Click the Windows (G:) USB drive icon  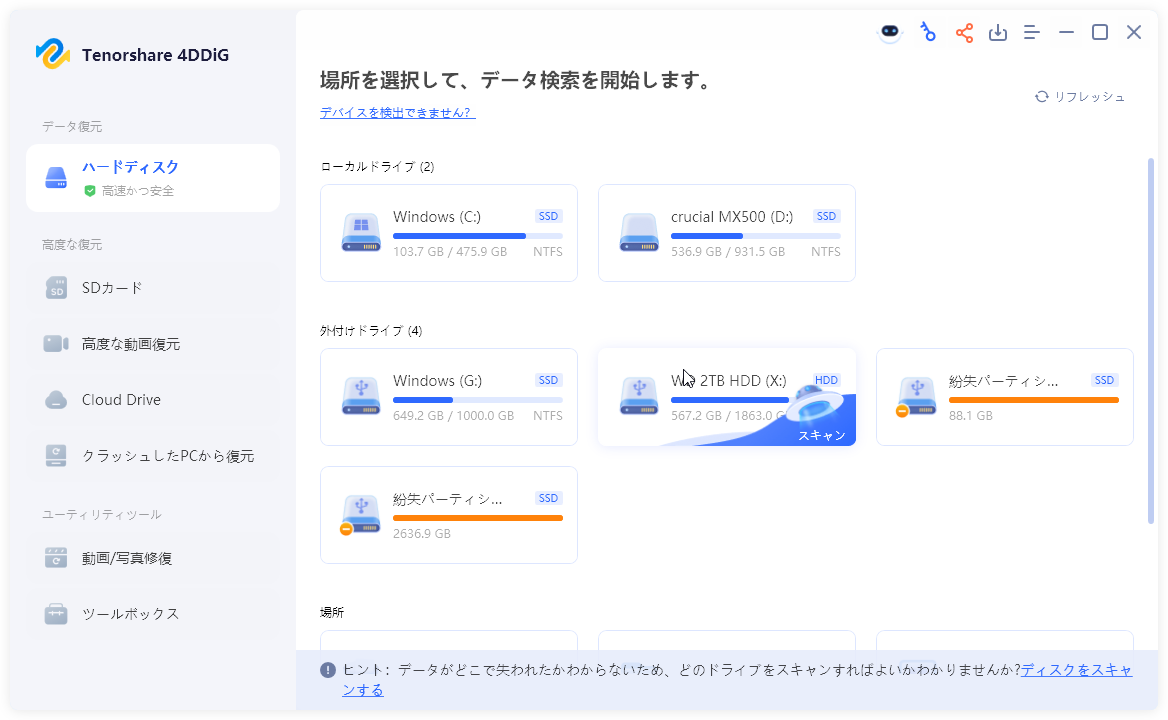[x=361, y=396]
